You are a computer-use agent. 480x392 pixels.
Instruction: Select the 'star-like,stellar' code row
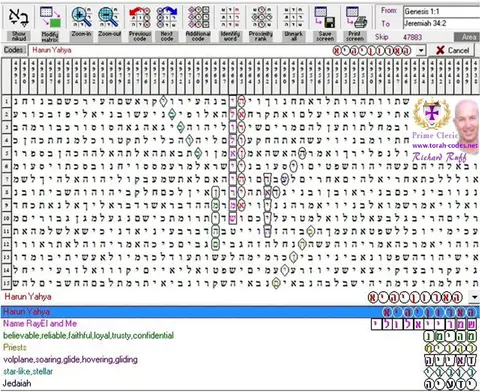[x=239, y=372]
